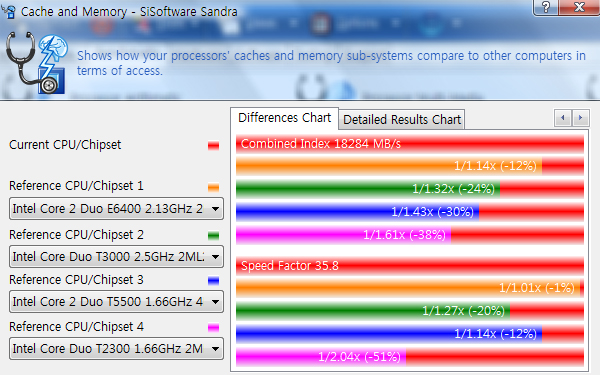Open the Detailed Results Chart tab
Viewport: 600px width, 375px height.
click(402, 120)
